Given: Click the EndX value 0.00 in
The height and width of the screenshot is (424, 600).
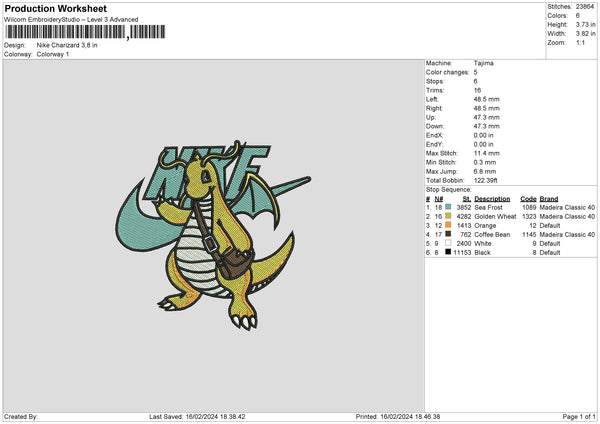Looking at the screenshot, I should coord(483,135).
